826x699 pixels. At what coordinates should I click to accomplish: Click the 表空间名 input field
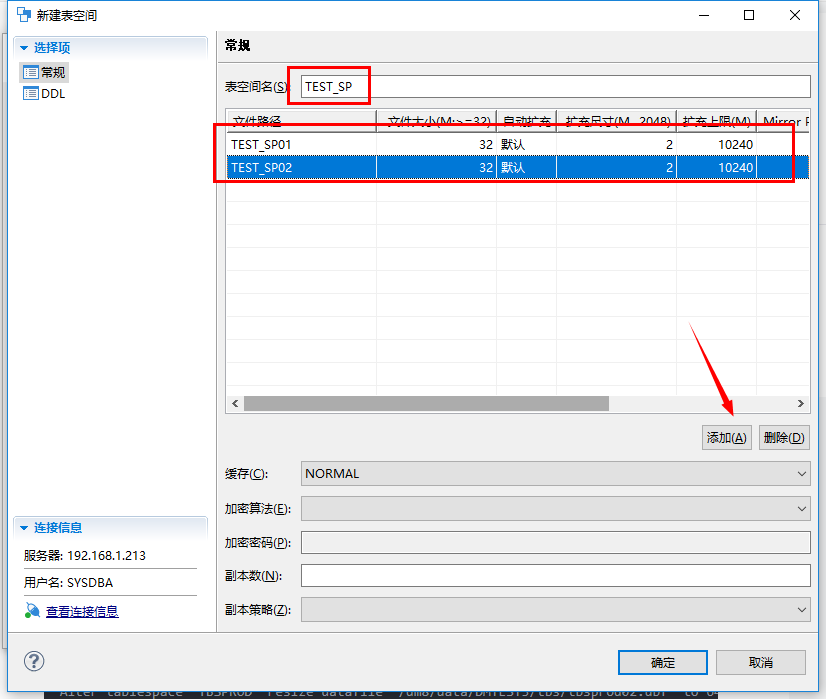[555, 86]
